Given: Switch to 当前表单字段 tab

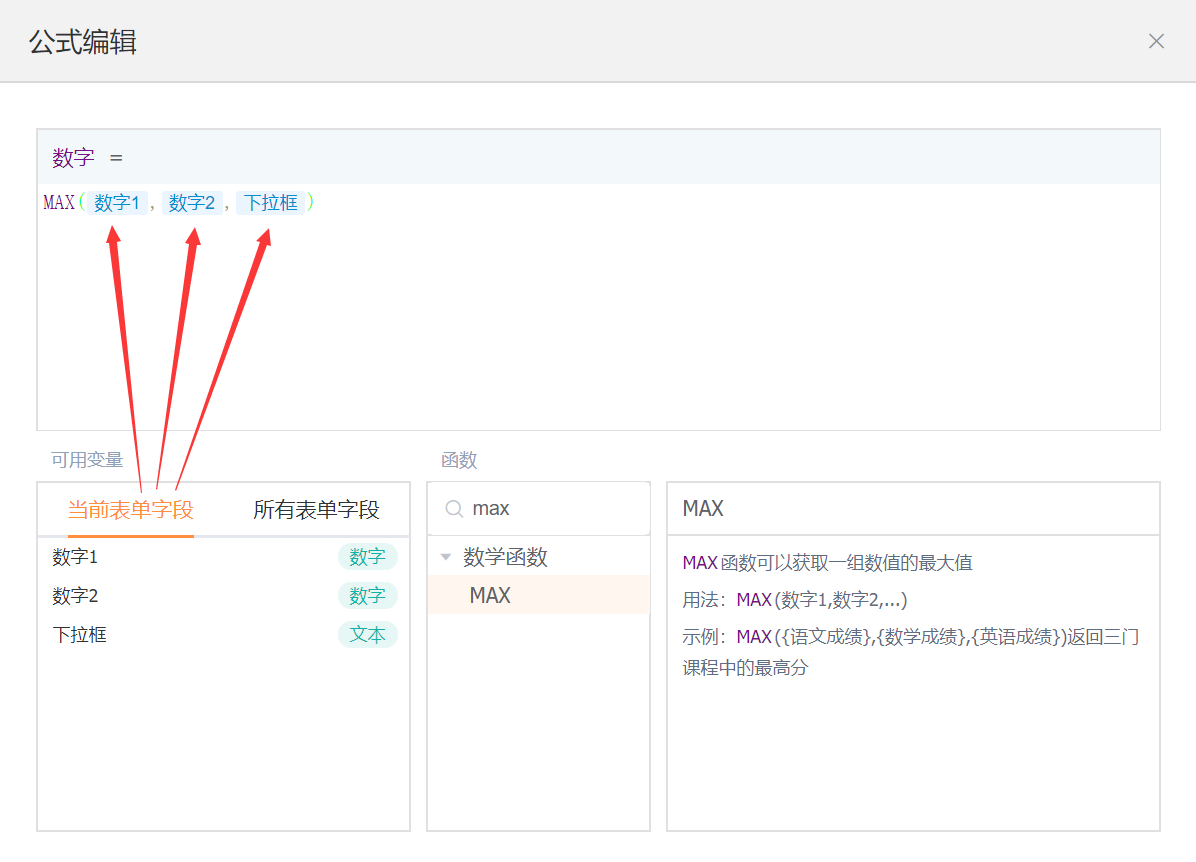Looking at the screenshot, I should (130, 510).
